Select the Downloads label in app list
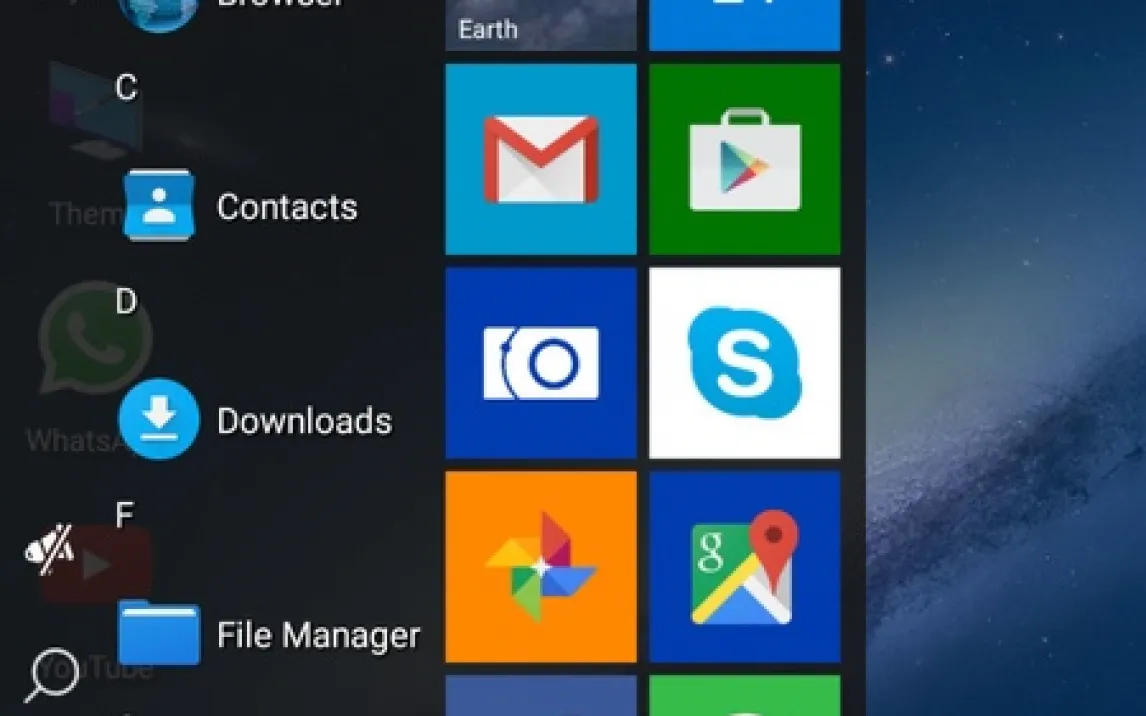This screenshot has width=1146, height=716. tap(304, 421)
